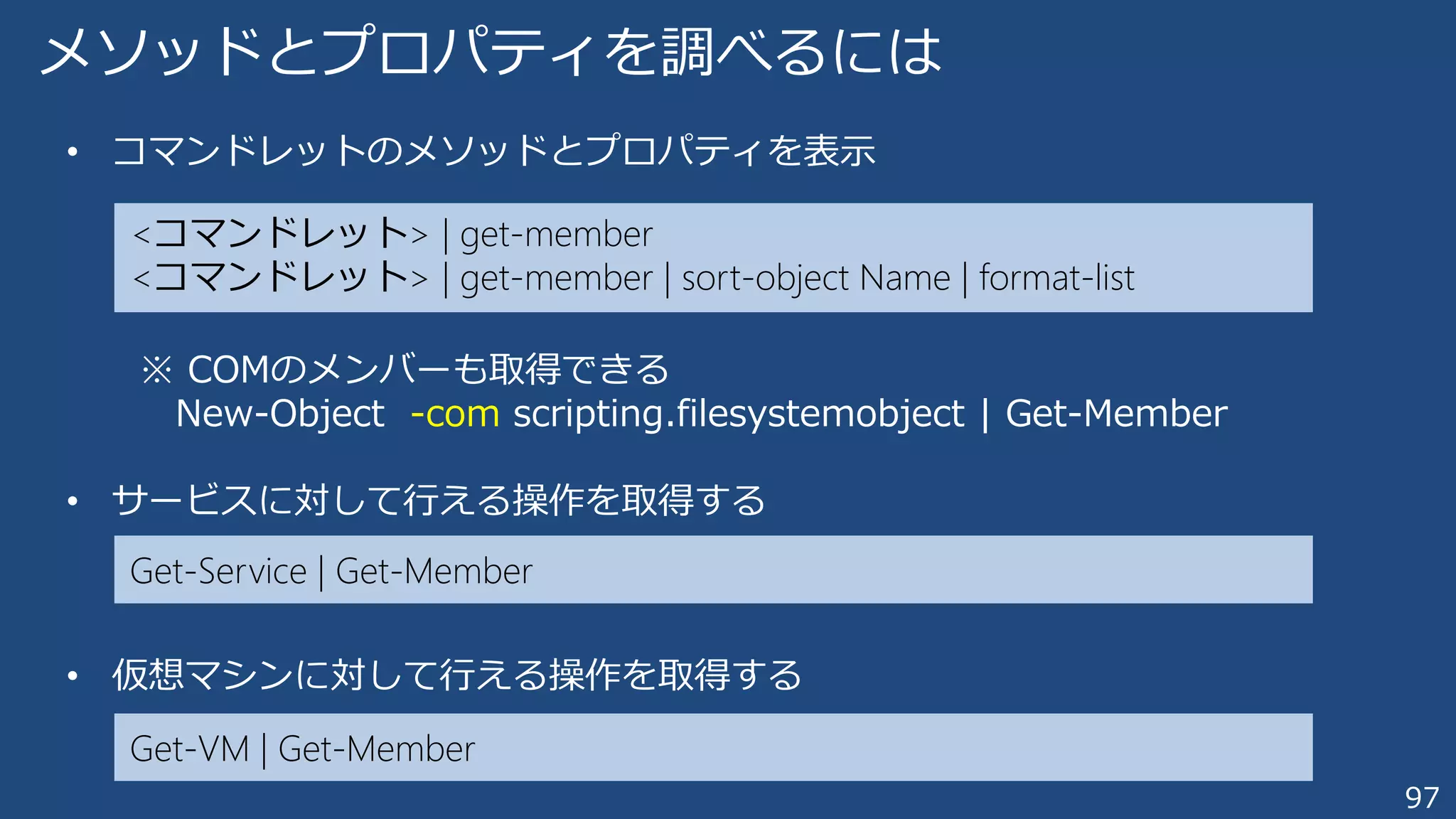Click the ※ COMのメンバーも取得できる note

coord(405,369)
